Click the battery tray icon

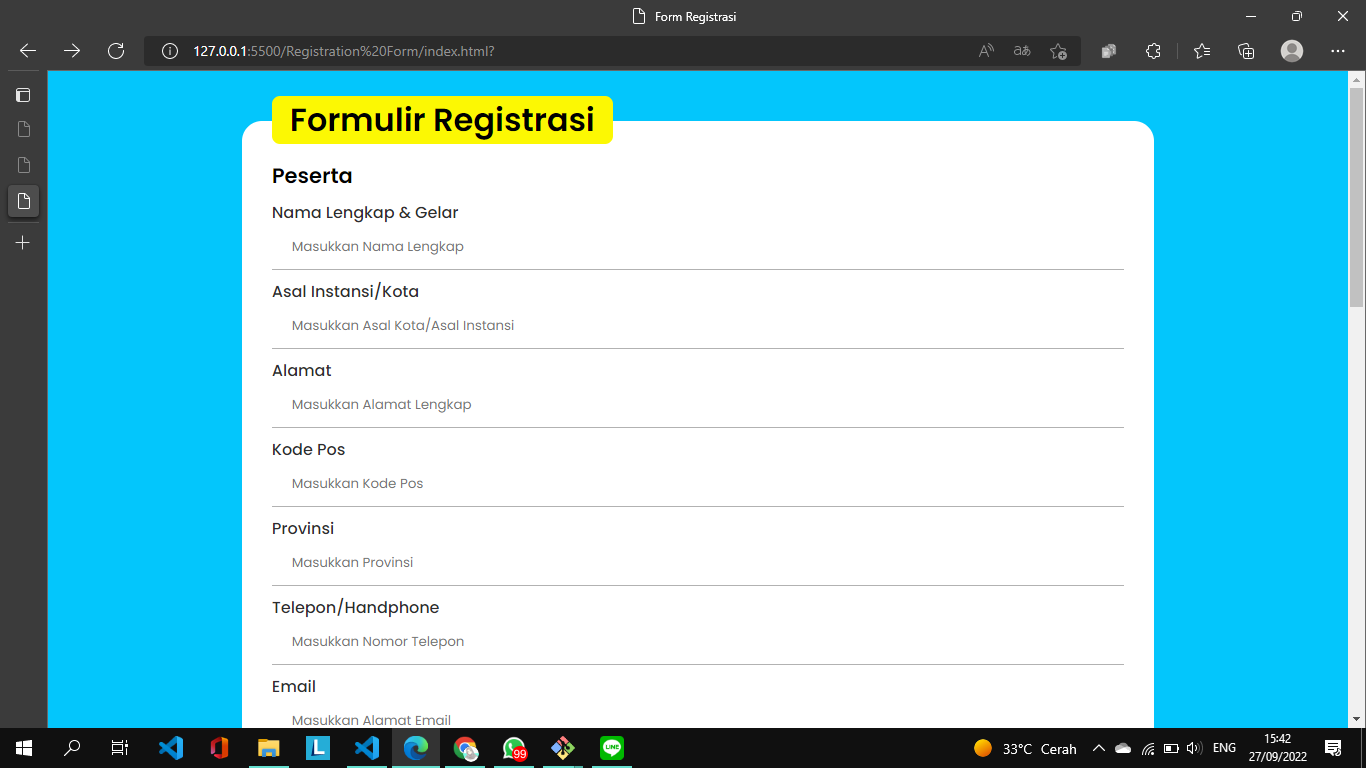1170,748
